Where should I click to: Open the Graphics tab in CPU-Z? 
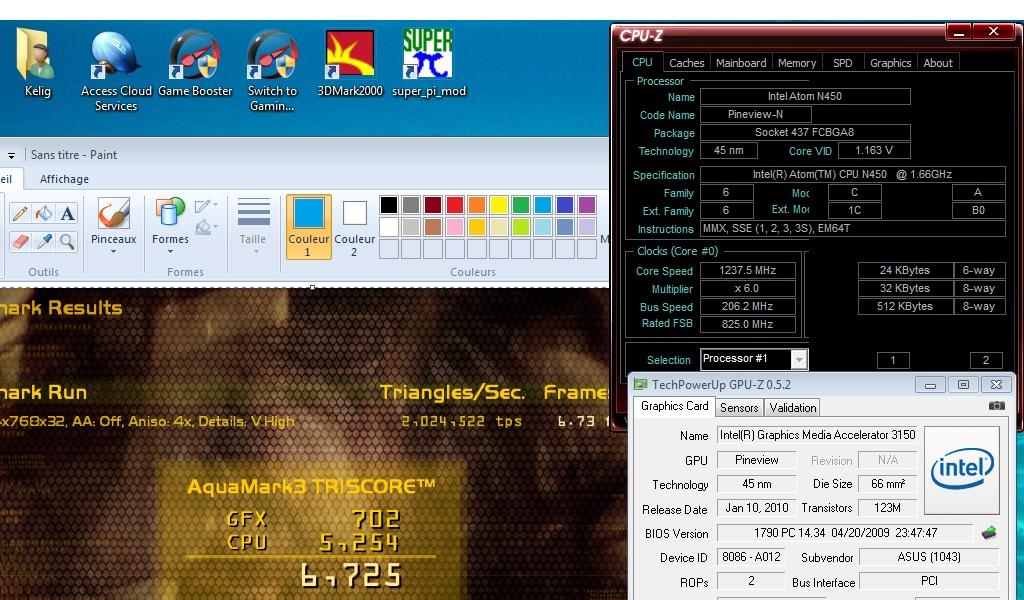[x=890, y=63]
